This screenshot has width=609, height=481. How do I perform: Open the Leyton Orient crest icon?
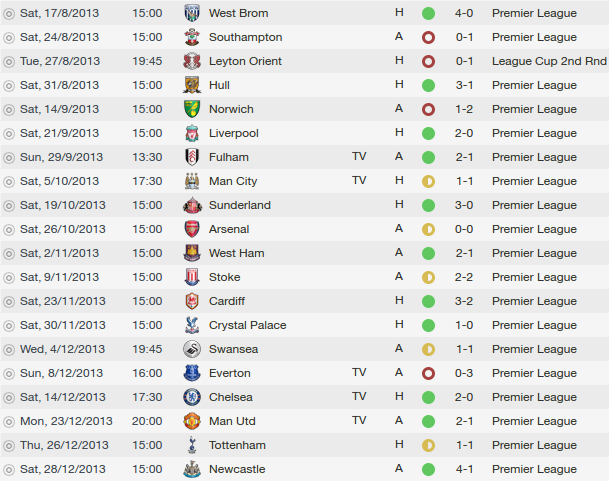pyautogui.click(x=192, y=61)
